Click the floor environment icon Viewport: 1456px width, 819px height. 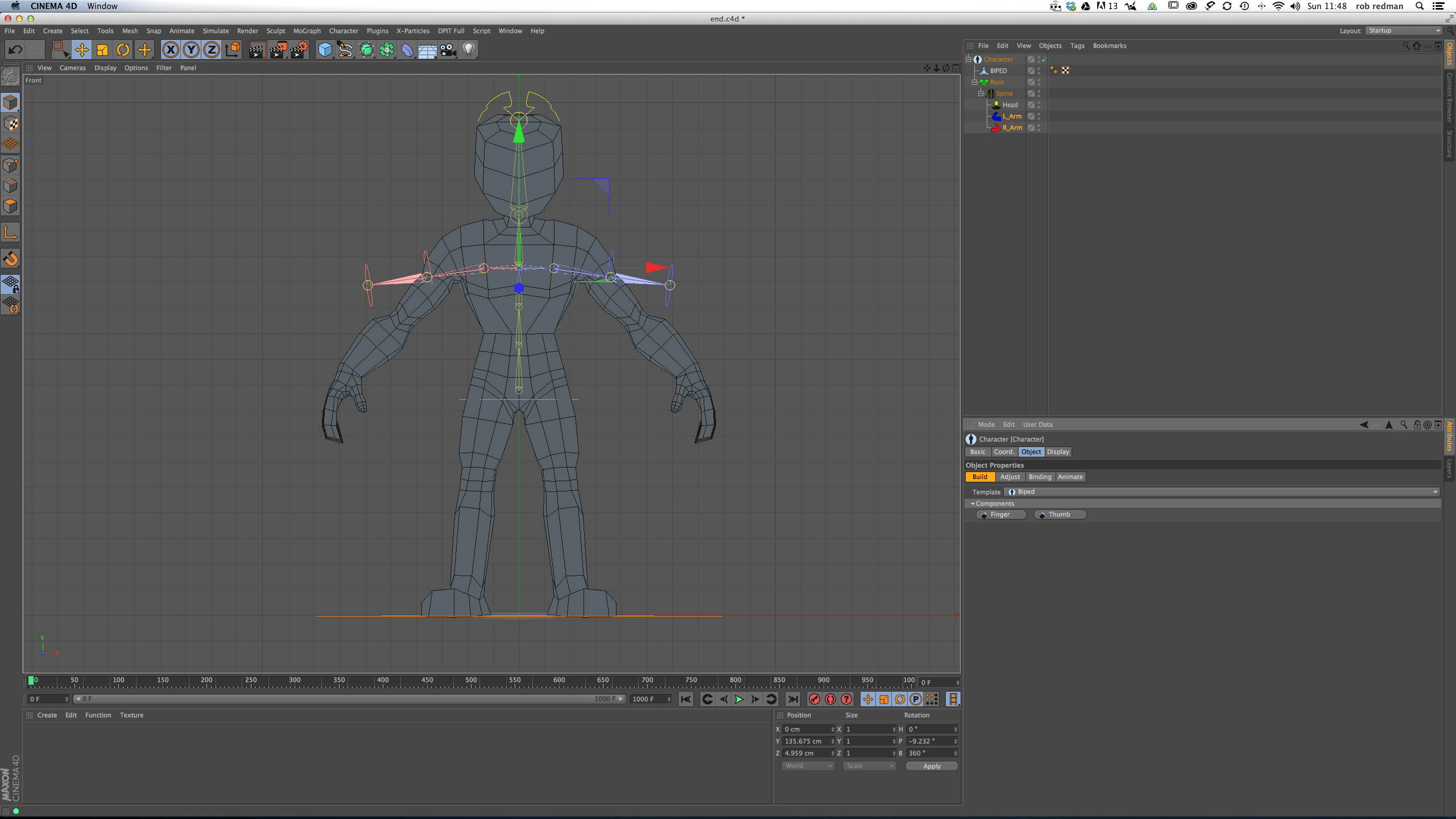coord(428,50)
